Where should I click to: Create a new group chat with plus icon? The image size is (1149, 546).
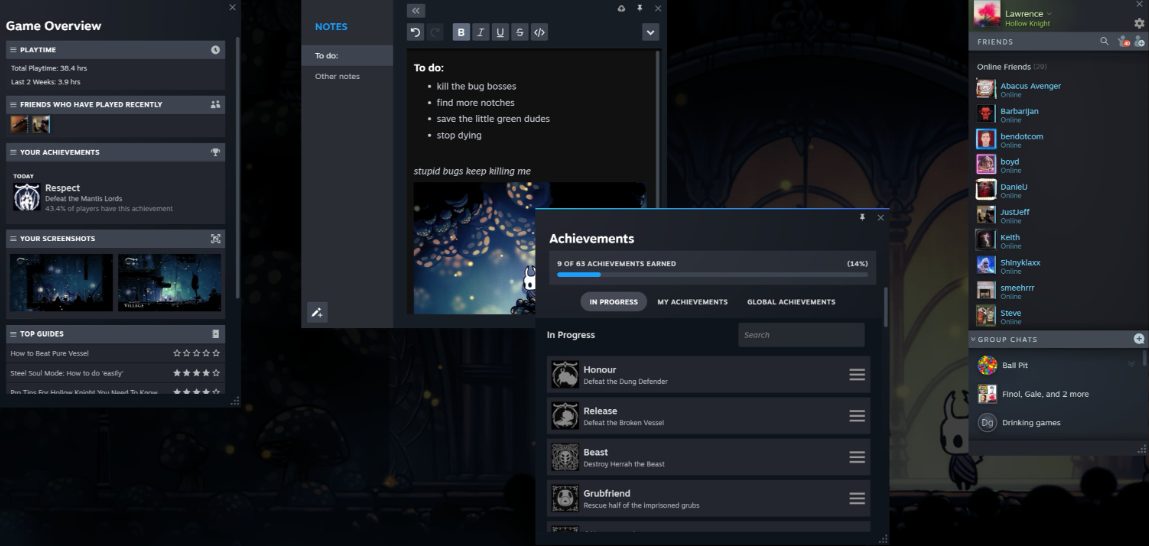point(1139,339)
